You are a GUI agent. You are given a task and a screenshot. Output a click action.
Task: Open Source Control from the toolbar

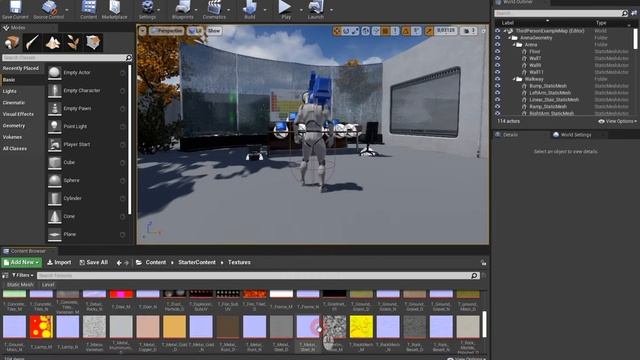pyautogui.click(x=49, y=8)
